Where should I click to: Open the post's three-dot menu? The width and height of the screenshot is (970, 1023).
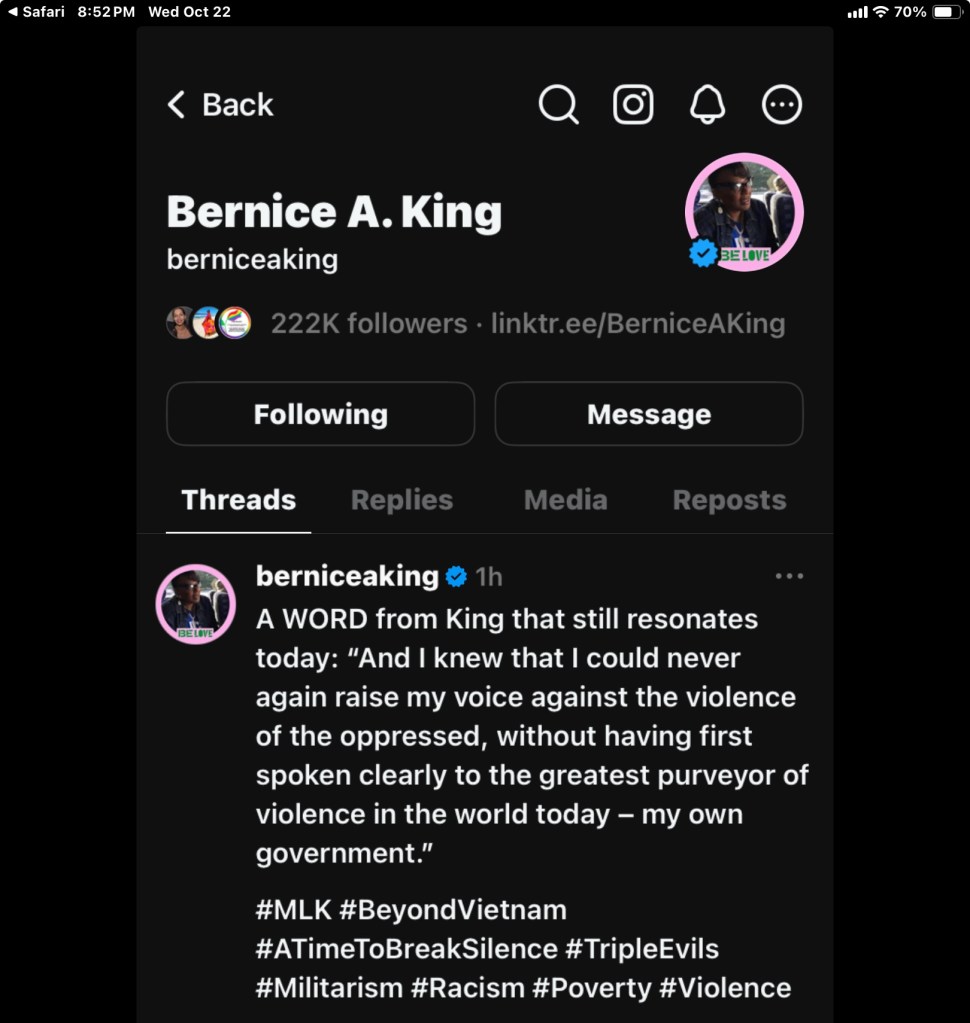point(789,576)
